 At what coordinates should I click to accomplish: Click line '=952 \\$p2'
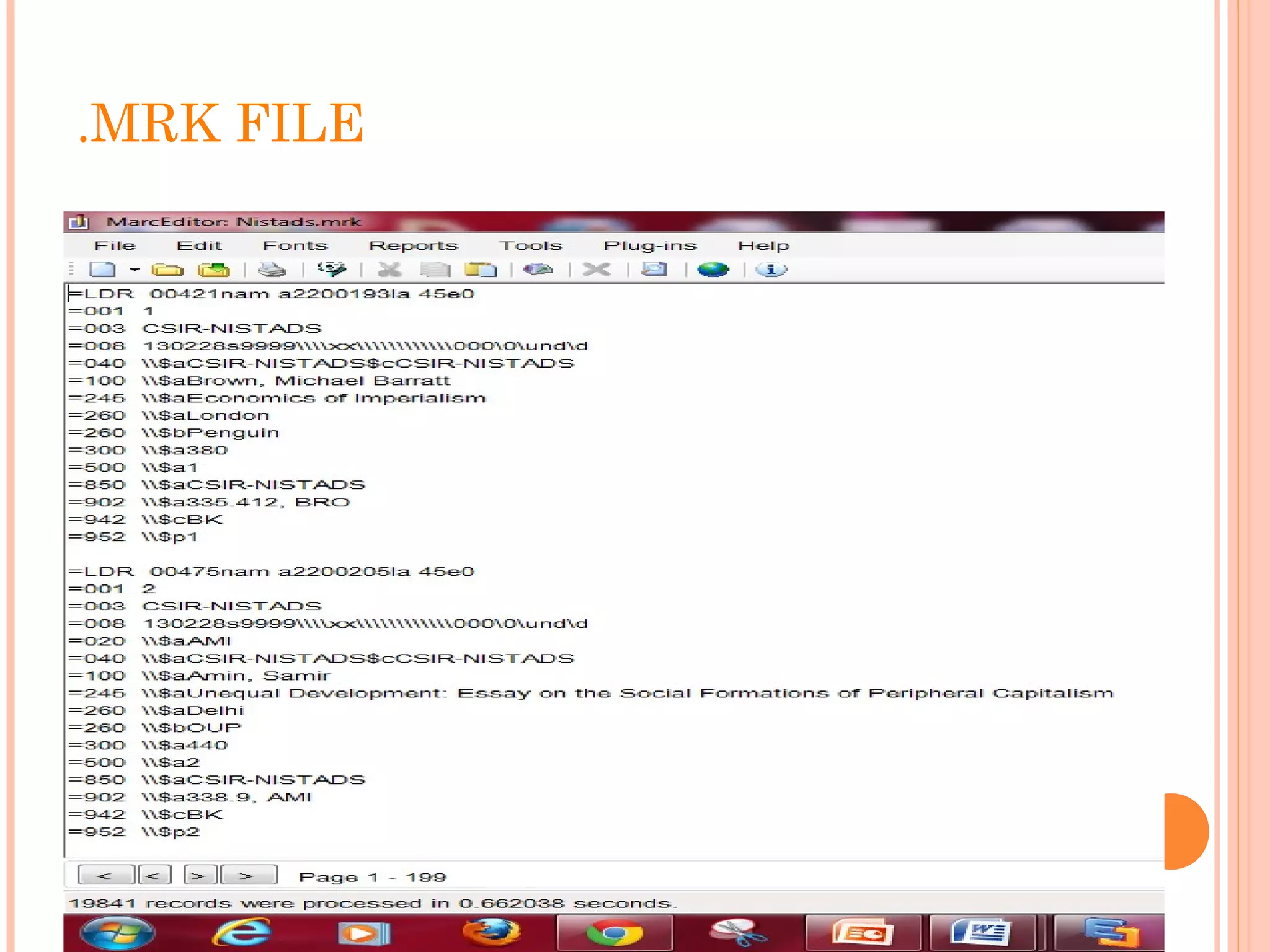tap(134, 832)
